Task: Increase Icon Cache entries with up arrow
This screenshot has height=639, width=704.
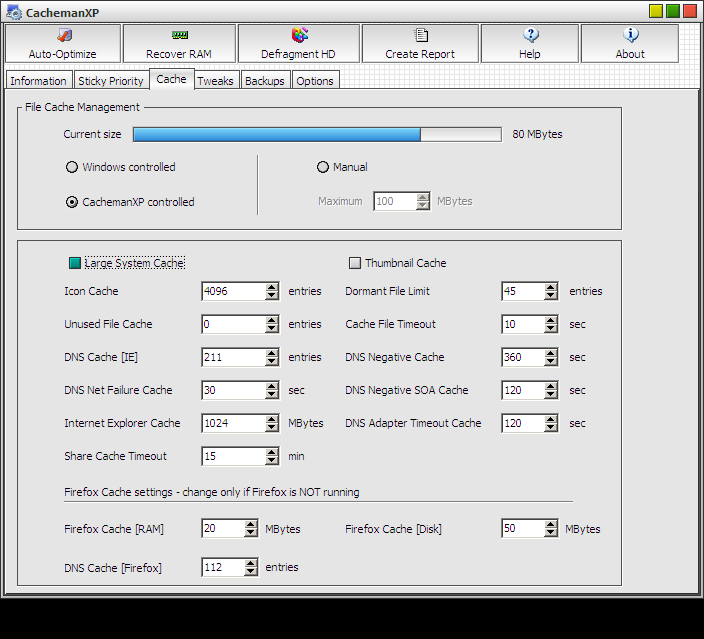Action: click(272, 287)
